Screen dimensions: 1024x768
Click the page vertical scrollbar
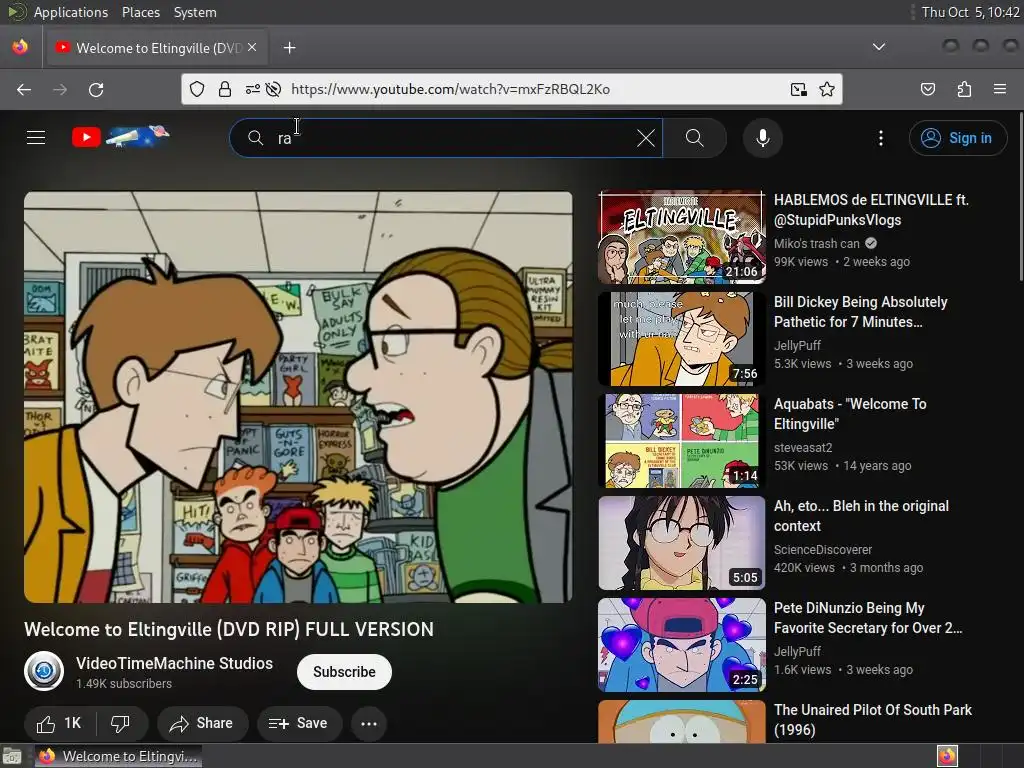click(x=1020, y=197)
